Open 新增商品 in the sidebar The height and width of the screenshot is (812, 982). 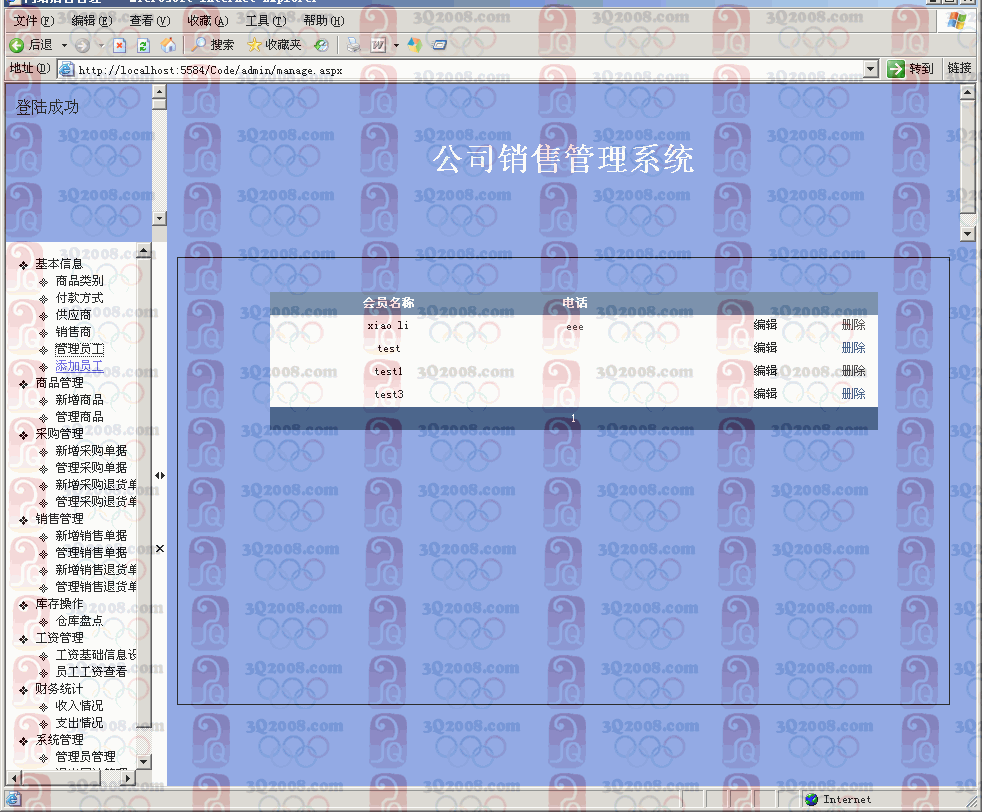(x=79, y=400)
